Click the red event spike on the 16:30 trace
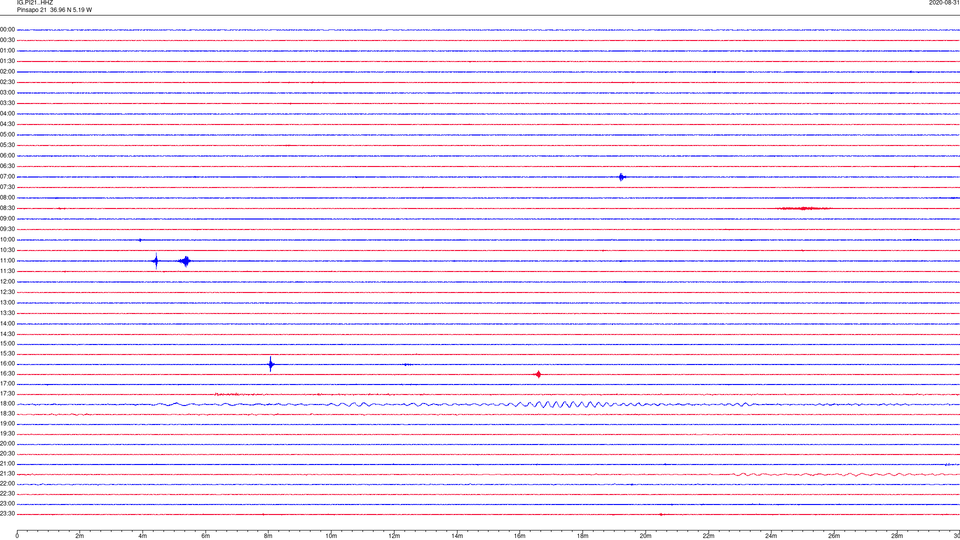 pyautogui.click(x=538, y=374)
